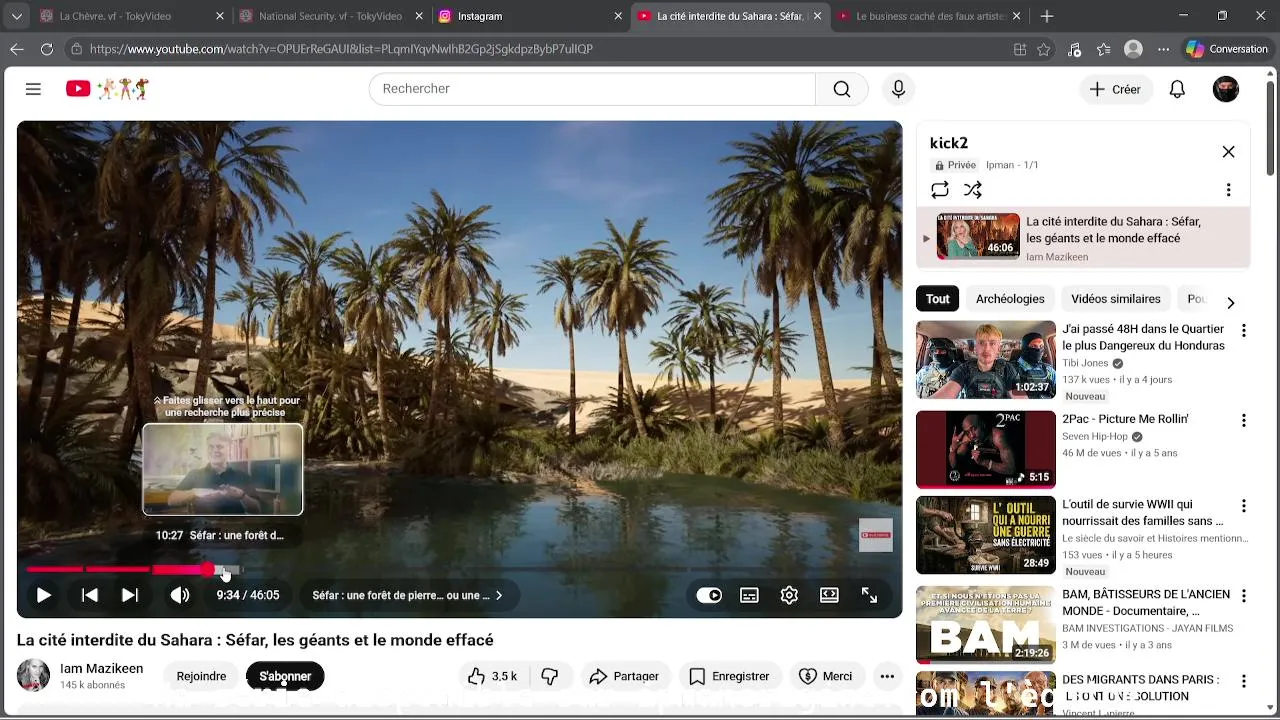
Task: Select the Tout filter chip
Action: [937, 299]
